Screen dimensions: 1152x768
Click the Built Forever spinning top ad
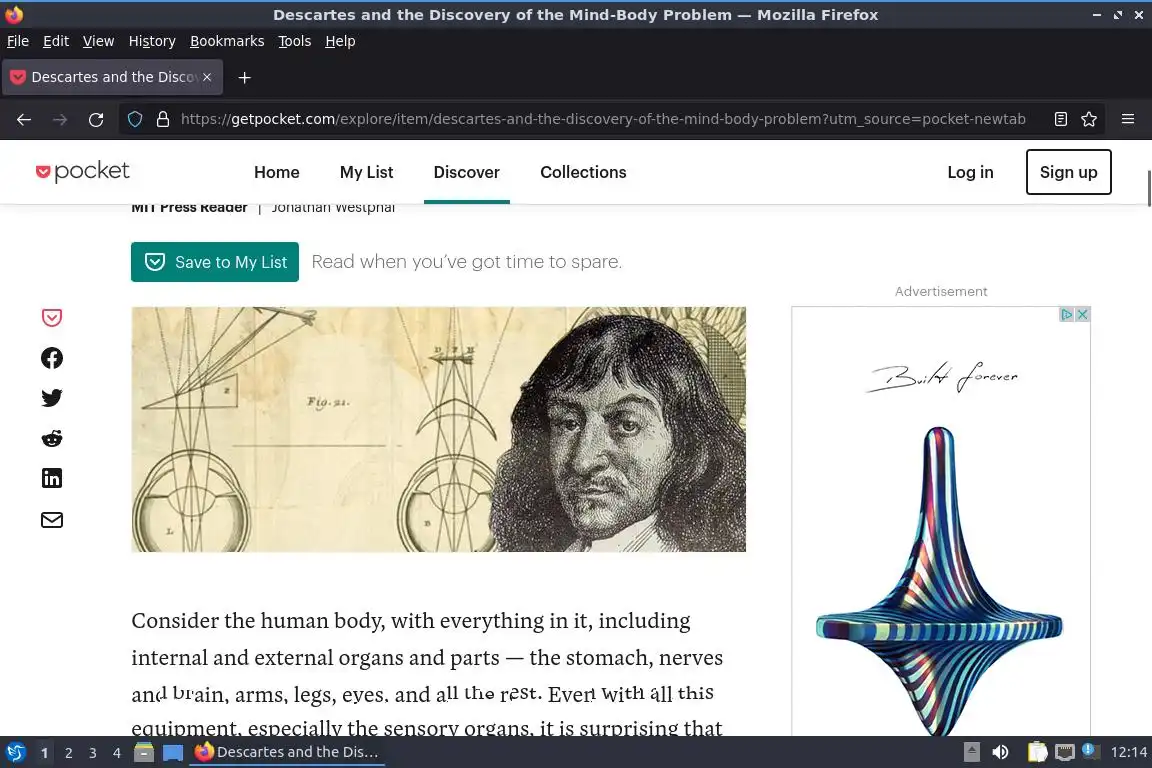point(940,522)
